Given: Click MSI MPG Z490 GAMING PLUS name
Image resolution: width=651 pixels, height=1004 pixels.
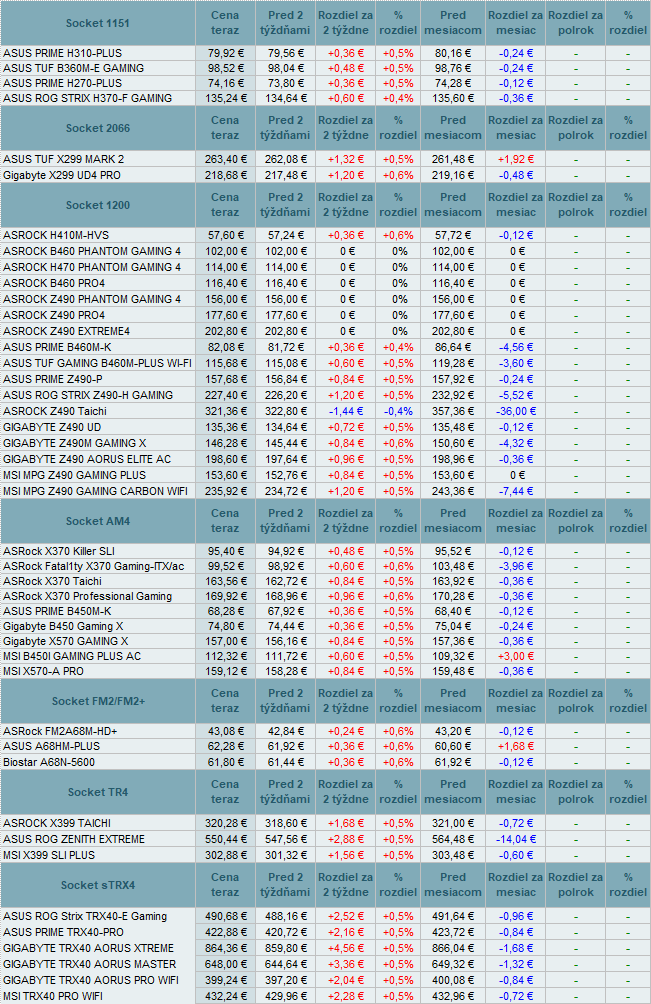Looking at the screenshot, I should pyautogui.click(x=74, y=475).
